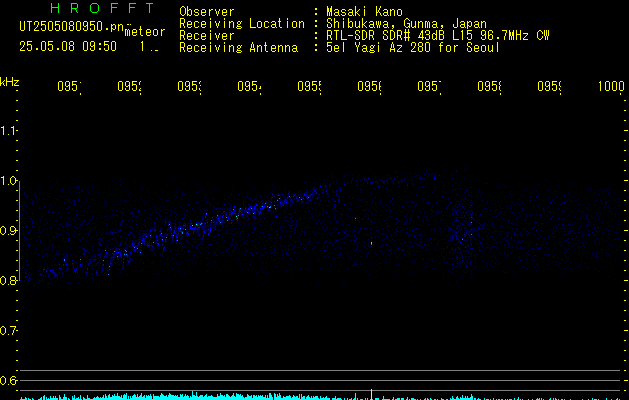The image size is (629, 400).
Task: Click the 1.1 frequency axis label
Action: 8,131
